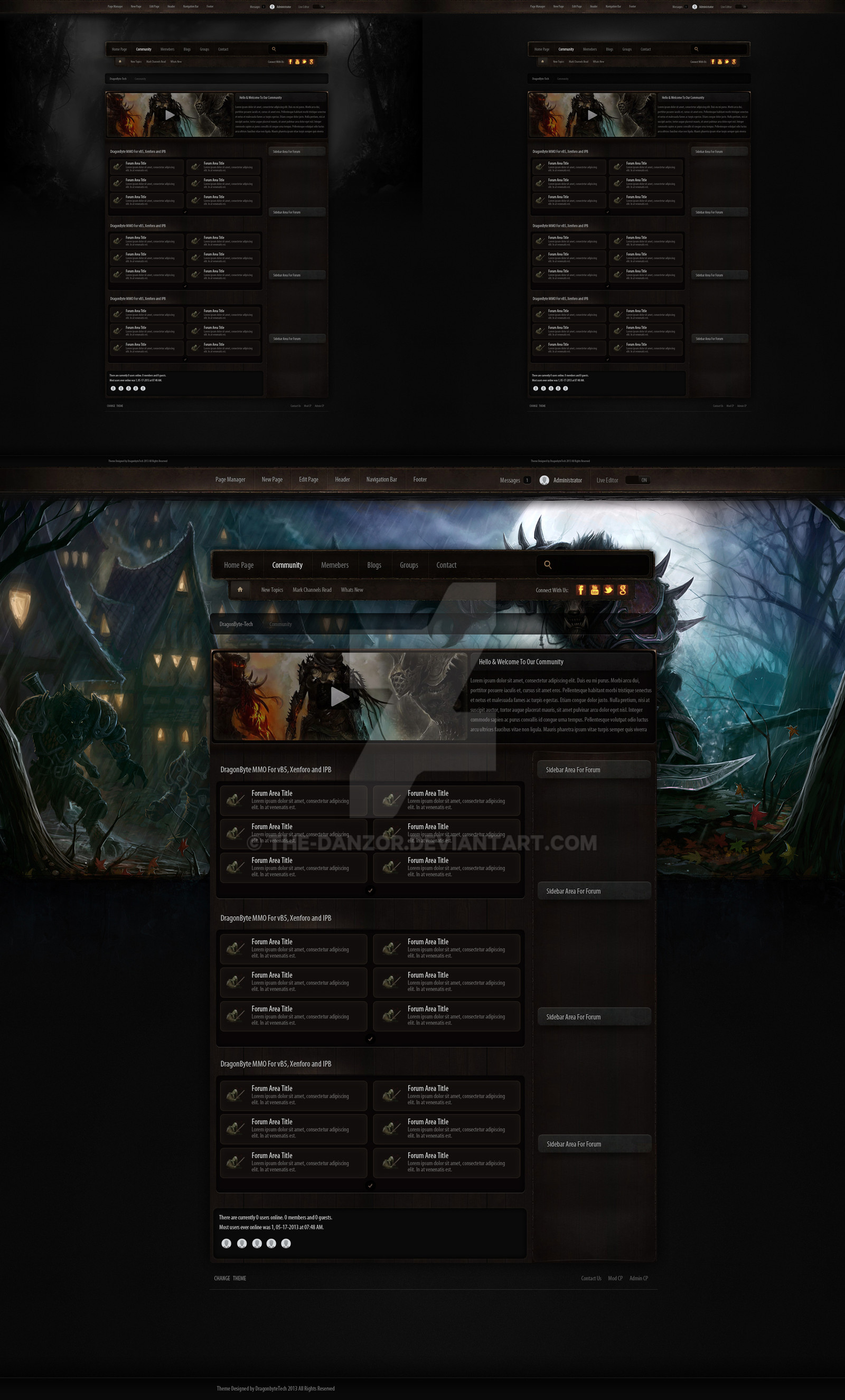Open the Groups tab
Image resolution: width=845 pixels, height=1400 pixels.
(x=409, y=565)
